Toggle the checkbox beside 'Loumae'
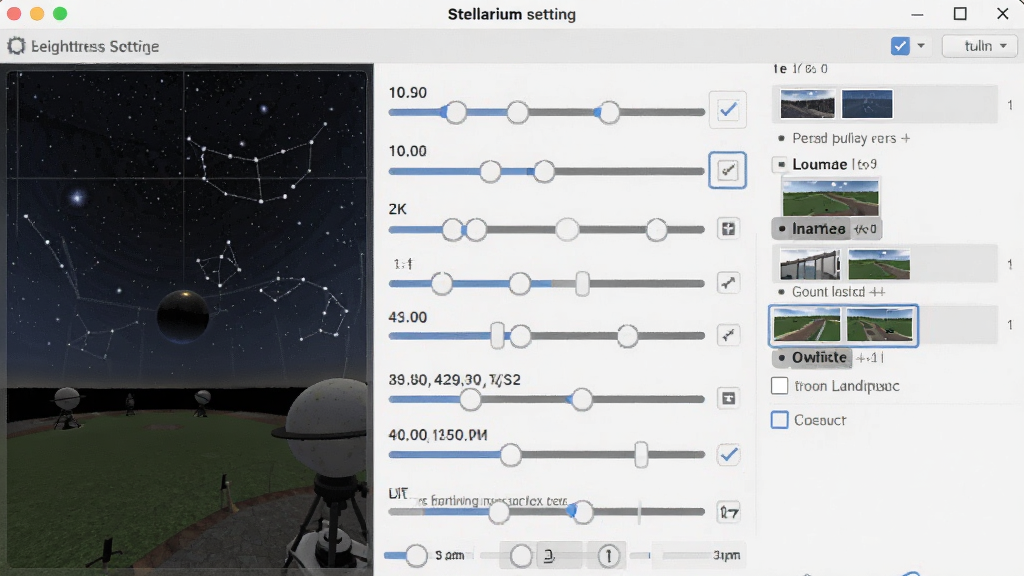This screenshot has height=576, width=1024. click(x=781, y=164)
